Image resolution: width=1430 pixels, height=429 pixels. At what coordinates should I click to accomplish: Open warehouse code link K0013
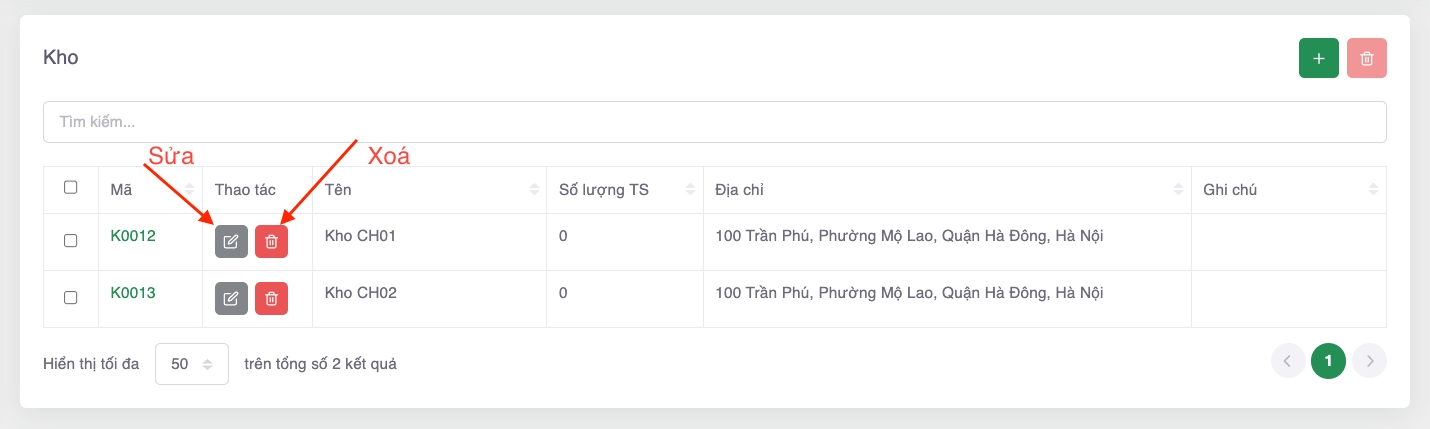click(133, 293)
